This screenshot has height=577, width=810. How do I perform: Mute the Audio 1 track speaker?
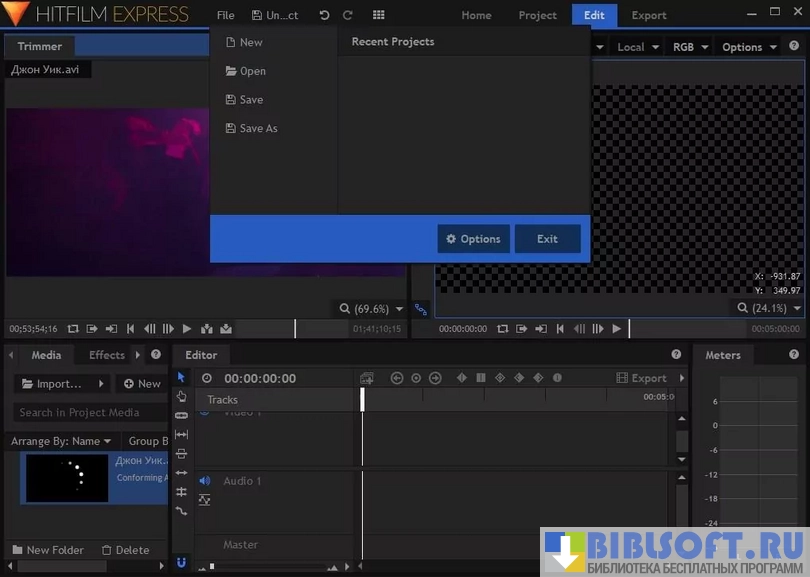(x=204, y=481)
